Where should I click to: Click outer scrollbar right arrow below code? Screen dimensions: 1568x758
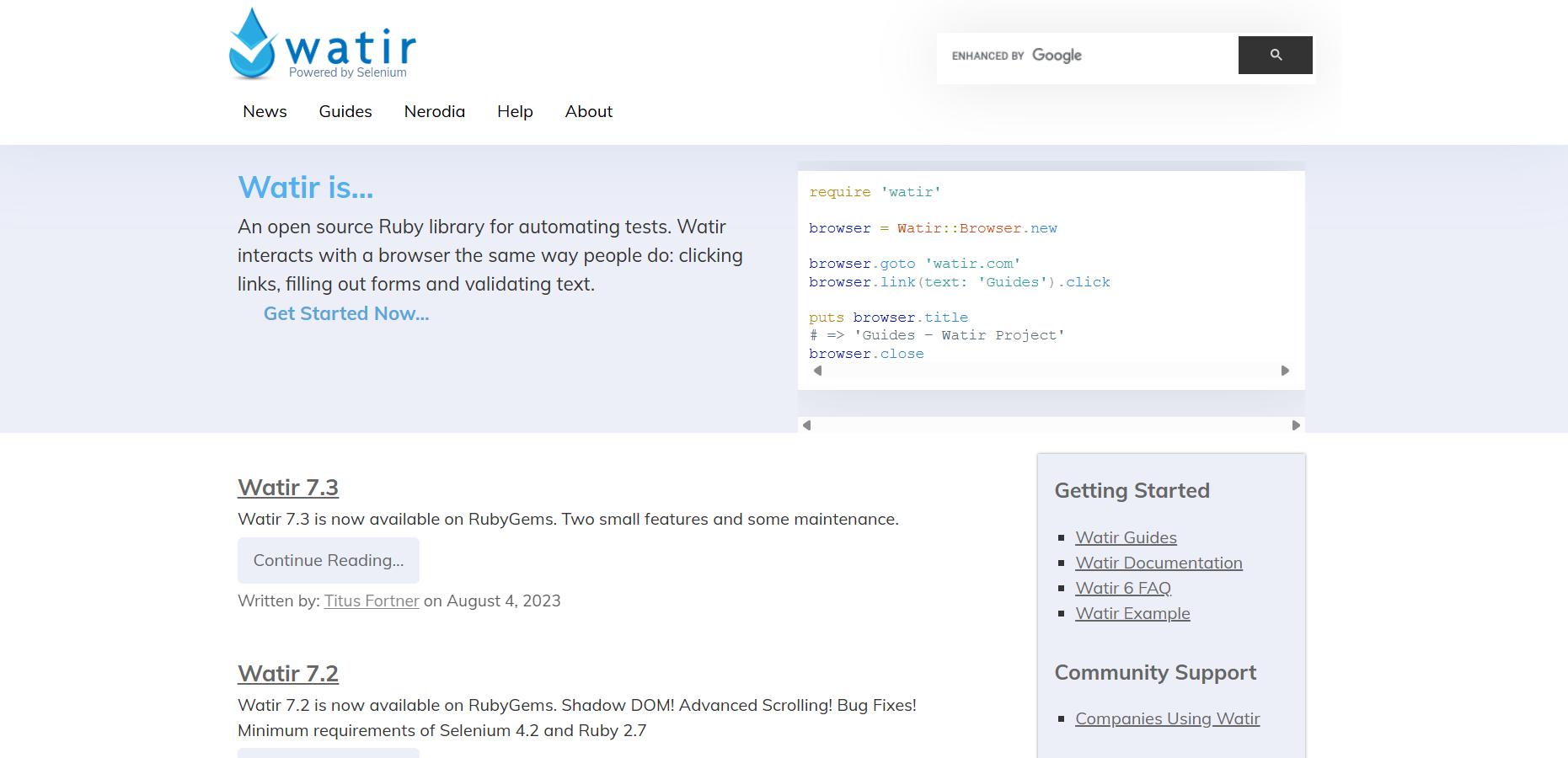click(1296, 425)
